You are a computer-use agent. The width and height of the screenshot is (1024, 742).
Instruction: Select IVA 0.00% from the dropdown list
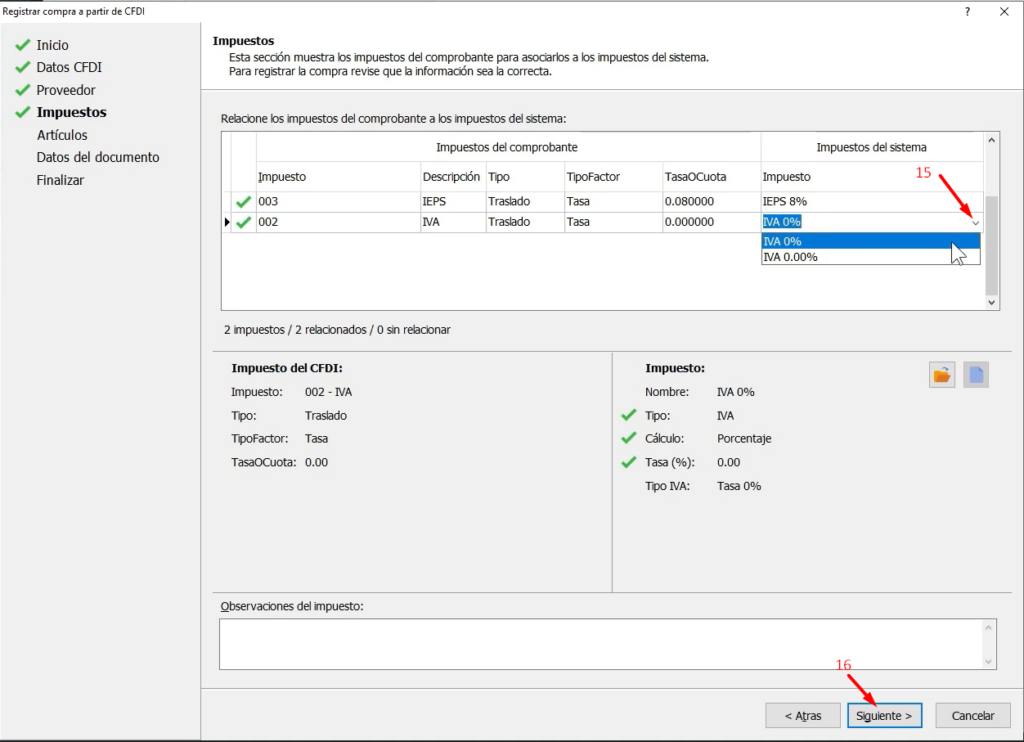790,257
